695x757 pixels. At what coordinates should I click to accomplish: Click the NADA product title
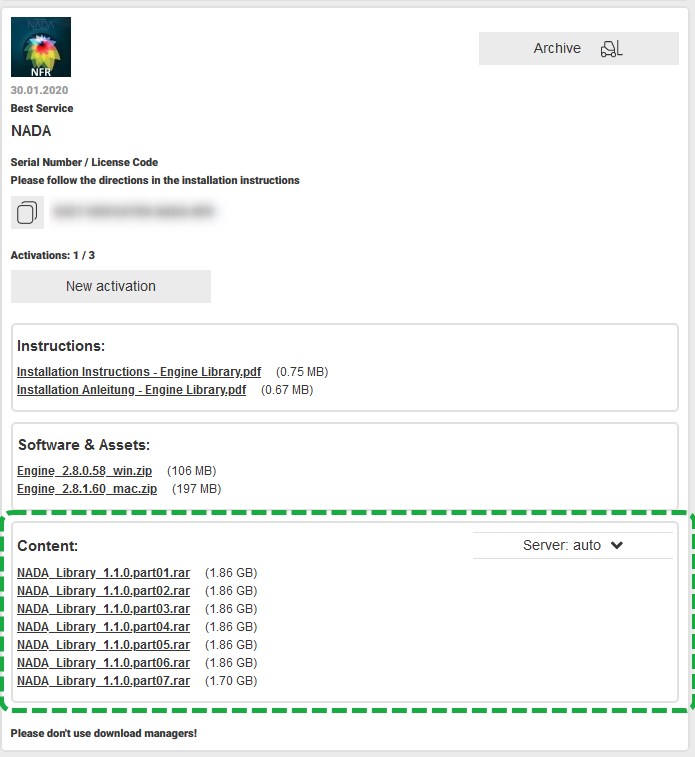[31, 131]
